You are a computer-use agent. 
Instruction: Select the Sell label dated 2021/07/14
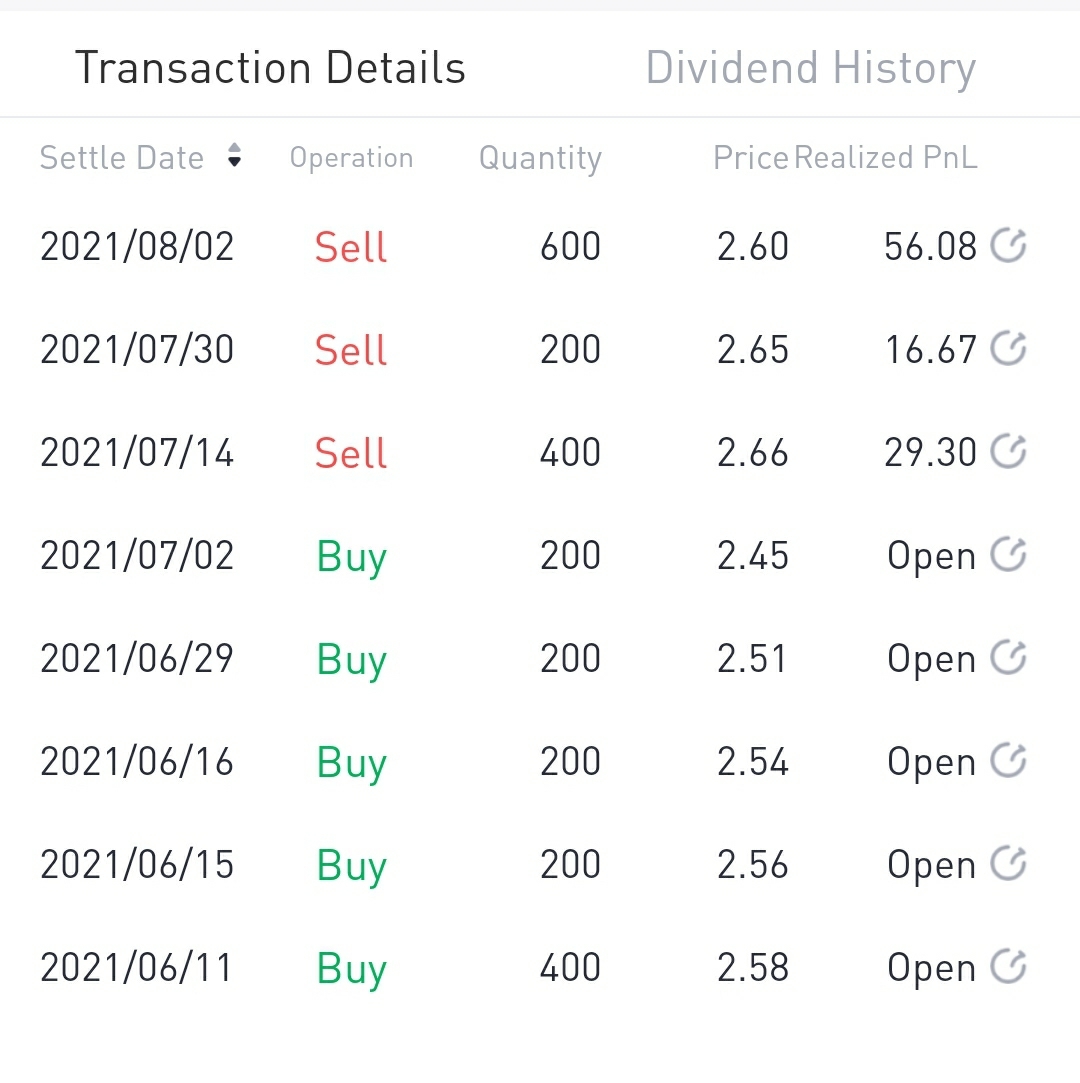pos(350,453)
